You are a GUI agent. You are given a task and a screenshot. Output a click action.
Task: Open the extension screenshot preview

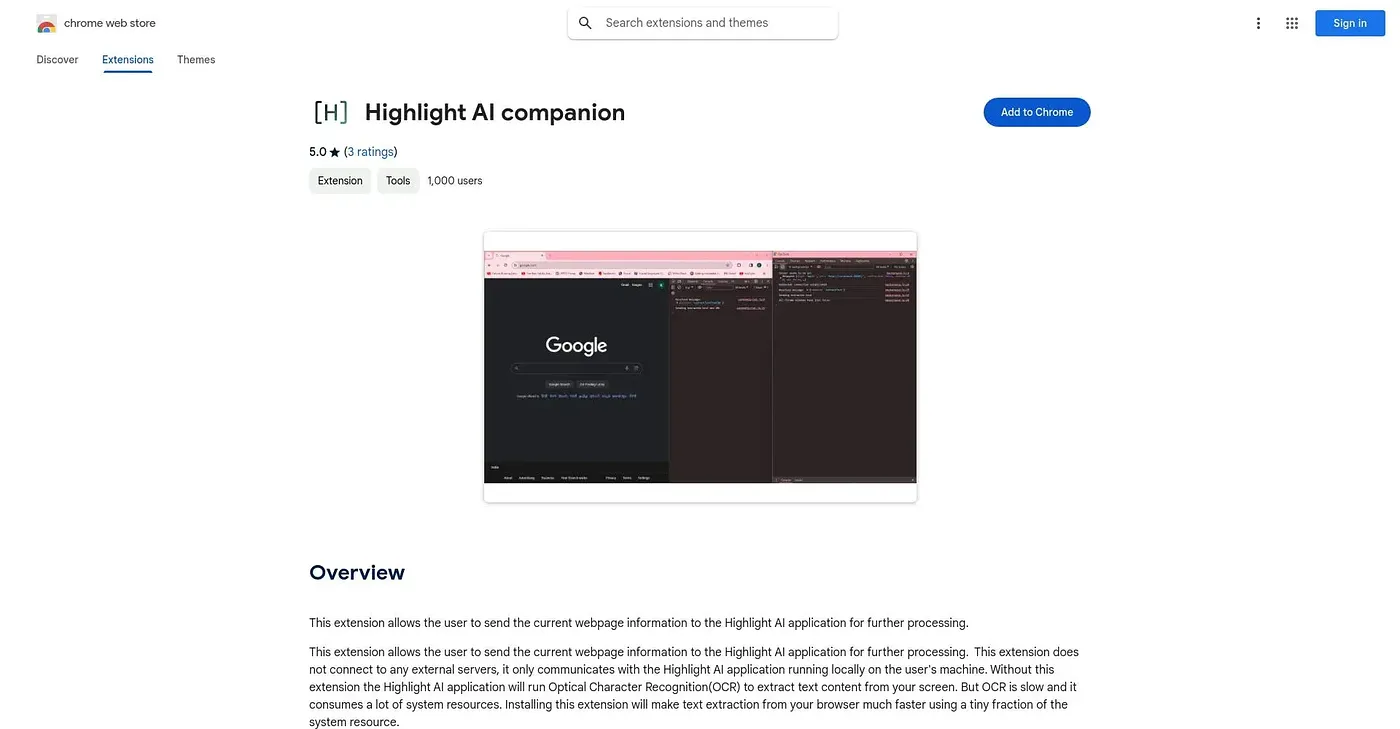click(700, 367)
